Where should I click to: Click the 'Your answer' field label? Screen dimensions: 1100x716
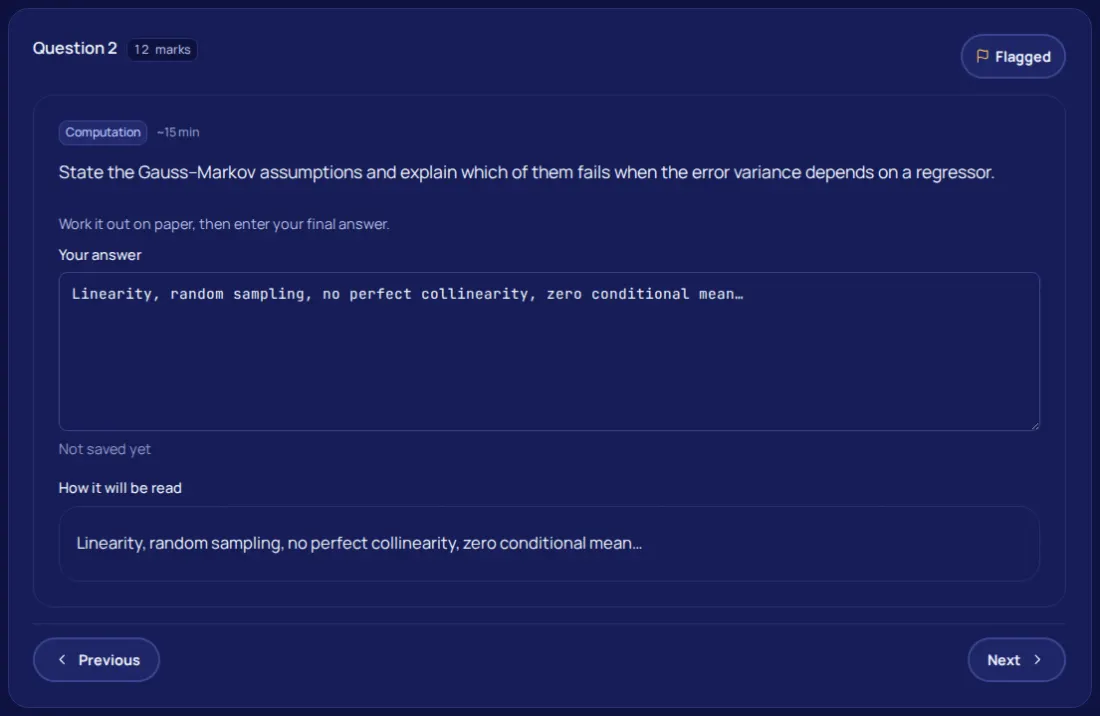coord(100,255)
